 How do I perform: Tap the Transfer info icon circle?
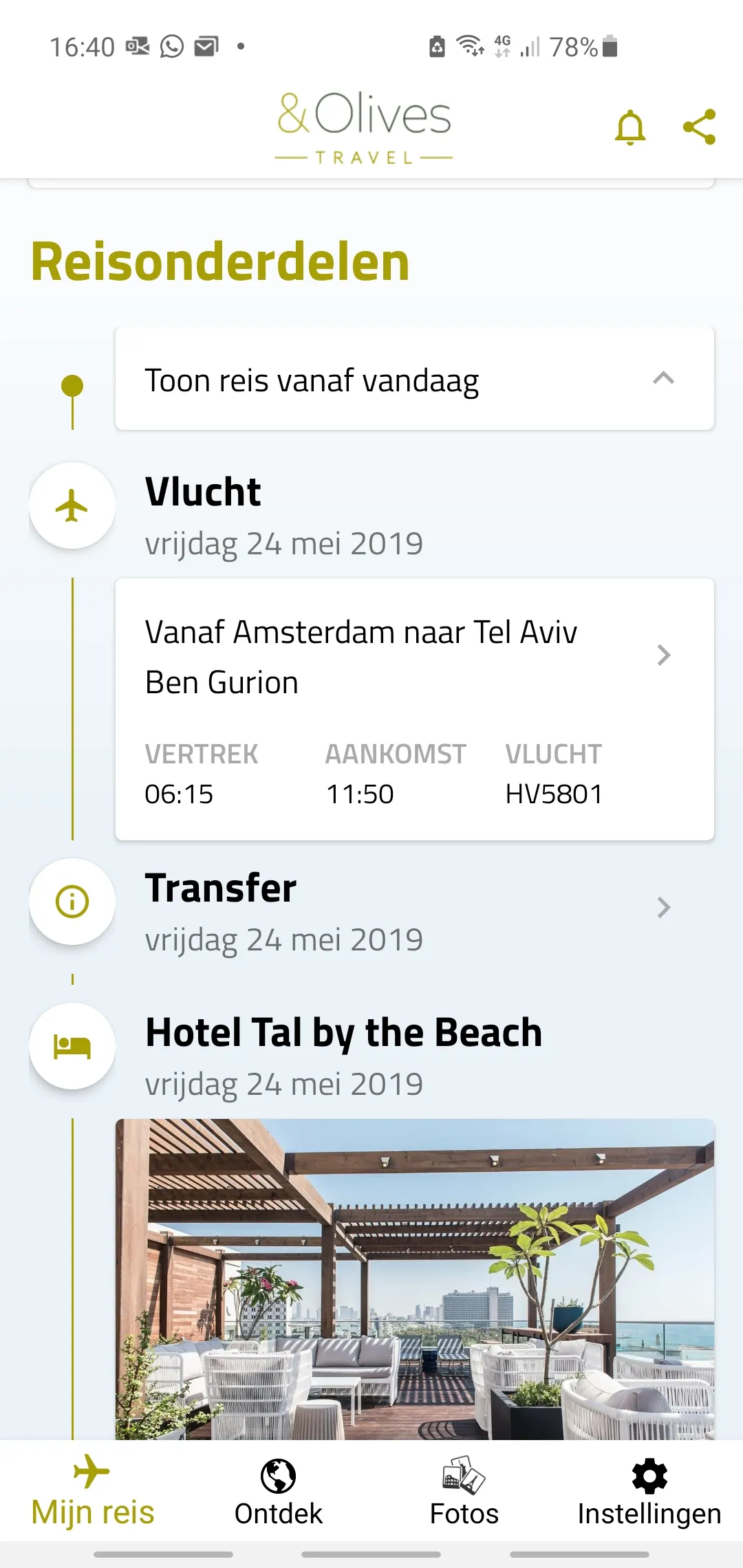[72, 902]
